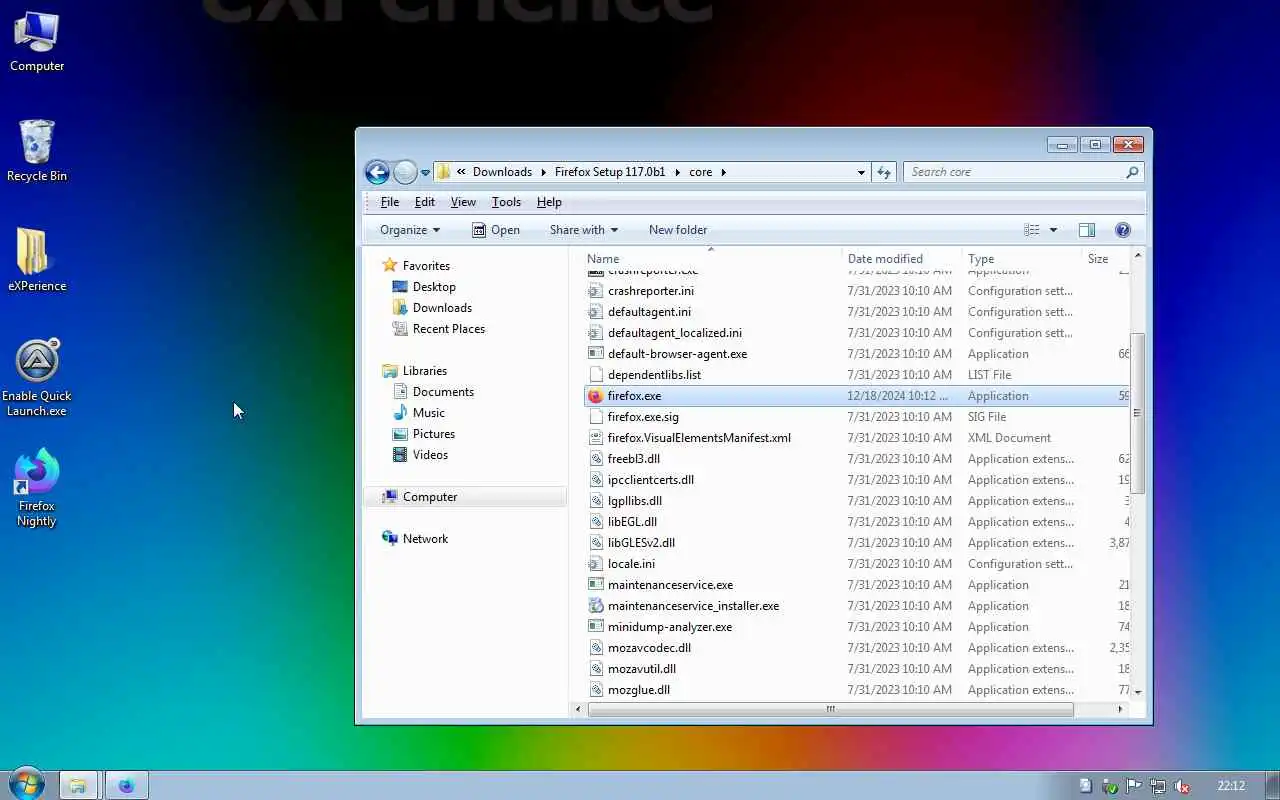Open the Help menu
Image resolution: width=1280 pixels, height=800 pixels.
(x=549, y=202)
